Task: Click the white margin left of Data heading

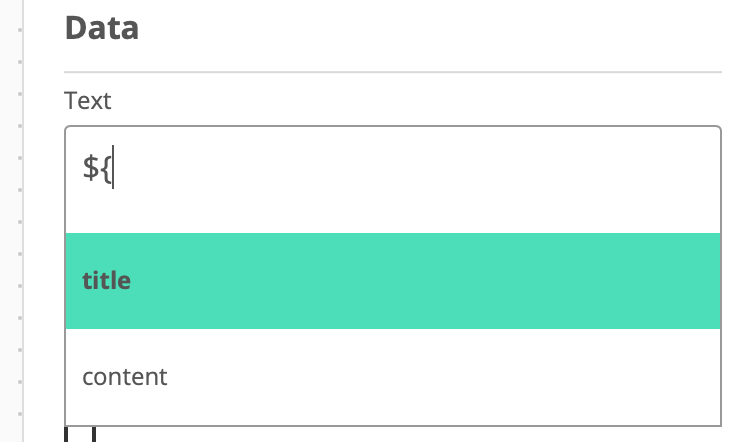Action: click(x=44, y=28)
